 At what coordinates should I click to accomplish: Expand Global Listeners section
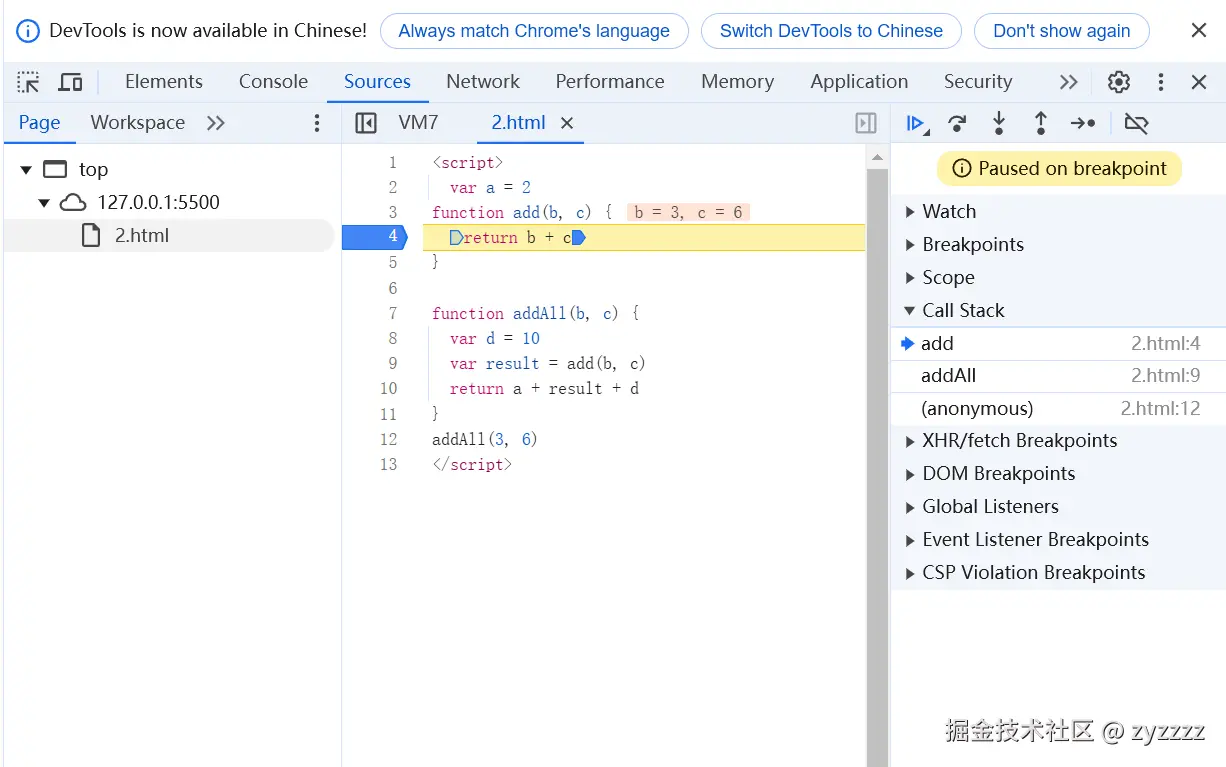(x=910, y=507)
